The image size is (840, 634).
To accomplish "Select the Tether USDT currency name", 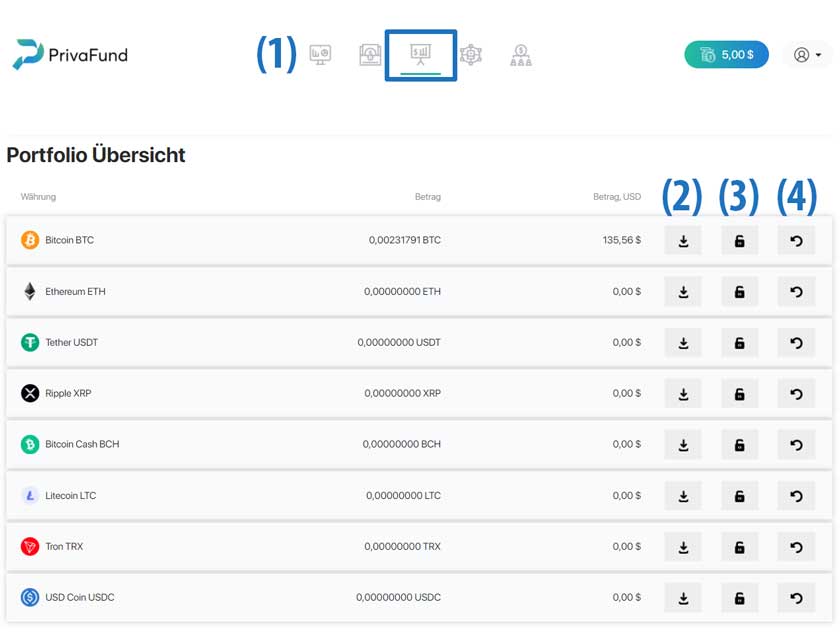I will point(72,342).
